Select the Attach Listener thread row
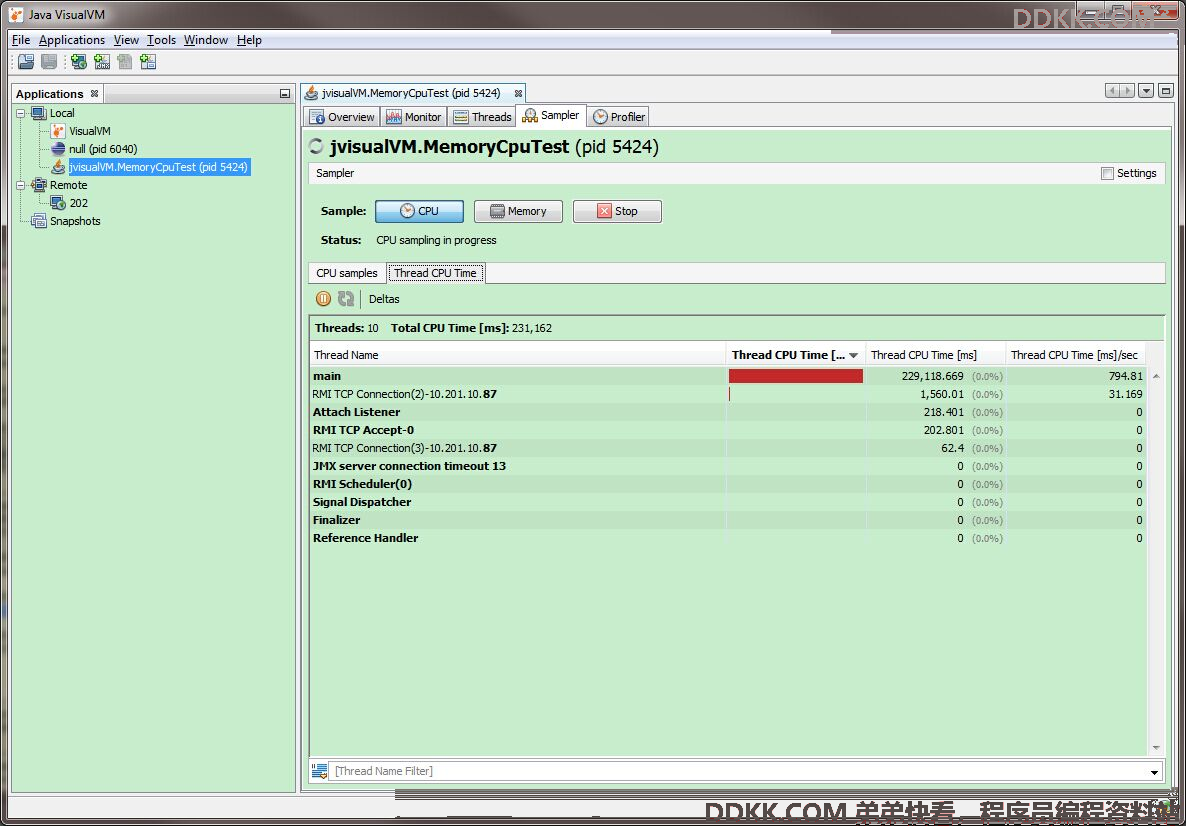The width and height of the screenshot is (1186, 826). [728, 412]
